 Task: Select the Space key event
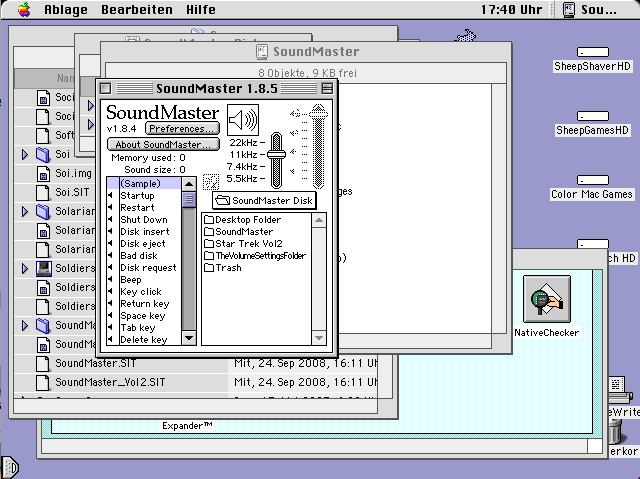(143, 316)
